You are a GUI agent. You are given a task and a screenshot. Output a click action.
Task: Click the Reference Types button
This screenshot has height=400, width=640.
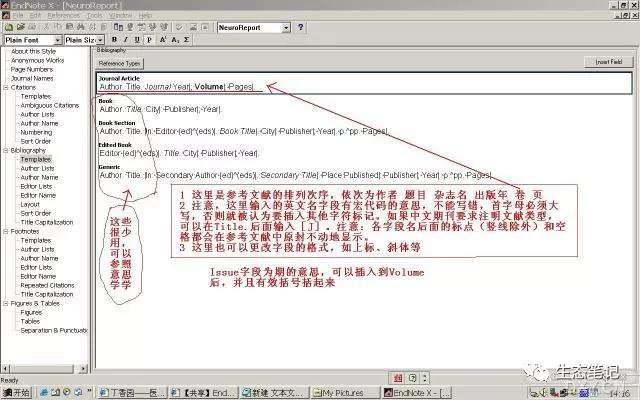120,64
